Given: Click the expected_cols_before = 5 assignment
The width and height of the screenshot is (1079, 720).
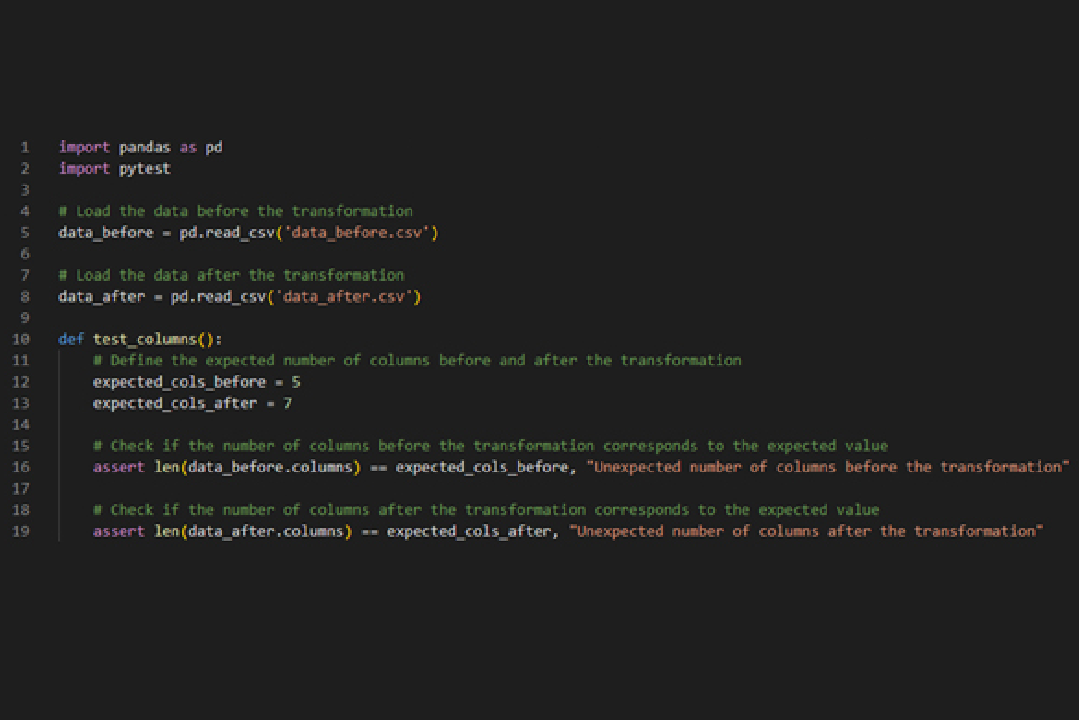Looking at the screenshot, I should coord(196,382).
